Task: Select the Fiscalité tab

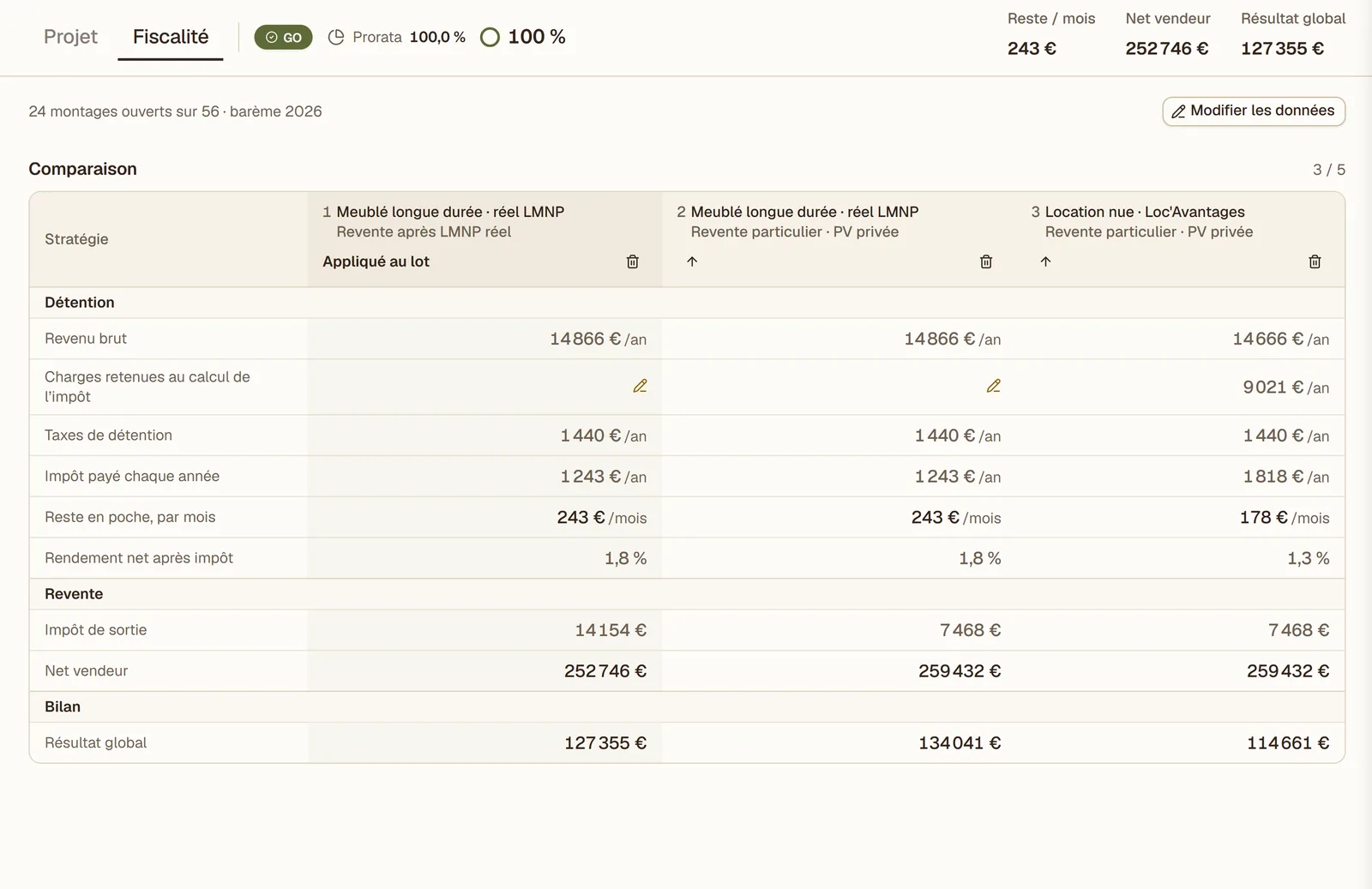Action: point(171,37)
